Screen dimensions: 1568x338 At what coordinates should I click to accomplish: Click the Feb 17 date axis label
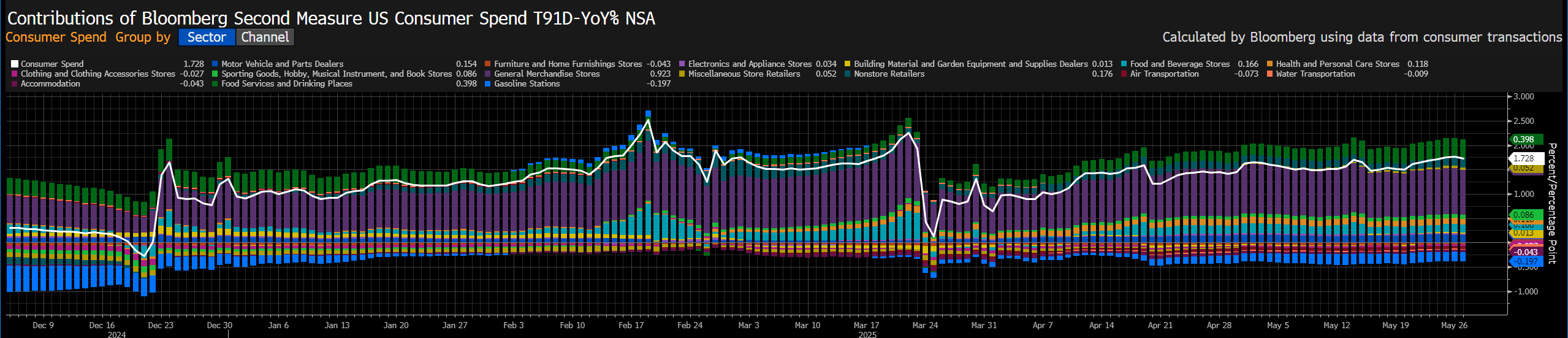(x=631, y=325)
